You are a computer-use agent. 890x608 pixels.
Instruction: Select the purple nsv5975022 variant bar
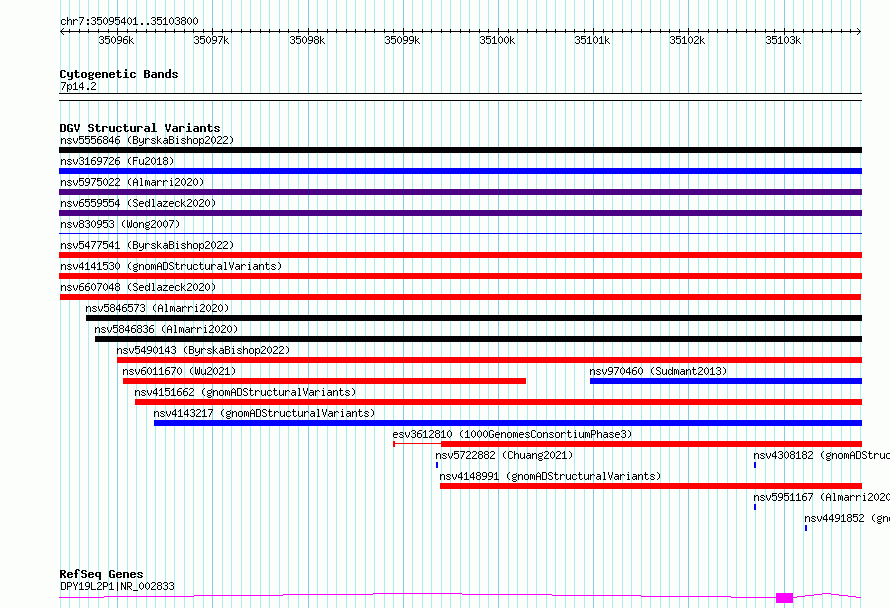(x=460, y=192)
